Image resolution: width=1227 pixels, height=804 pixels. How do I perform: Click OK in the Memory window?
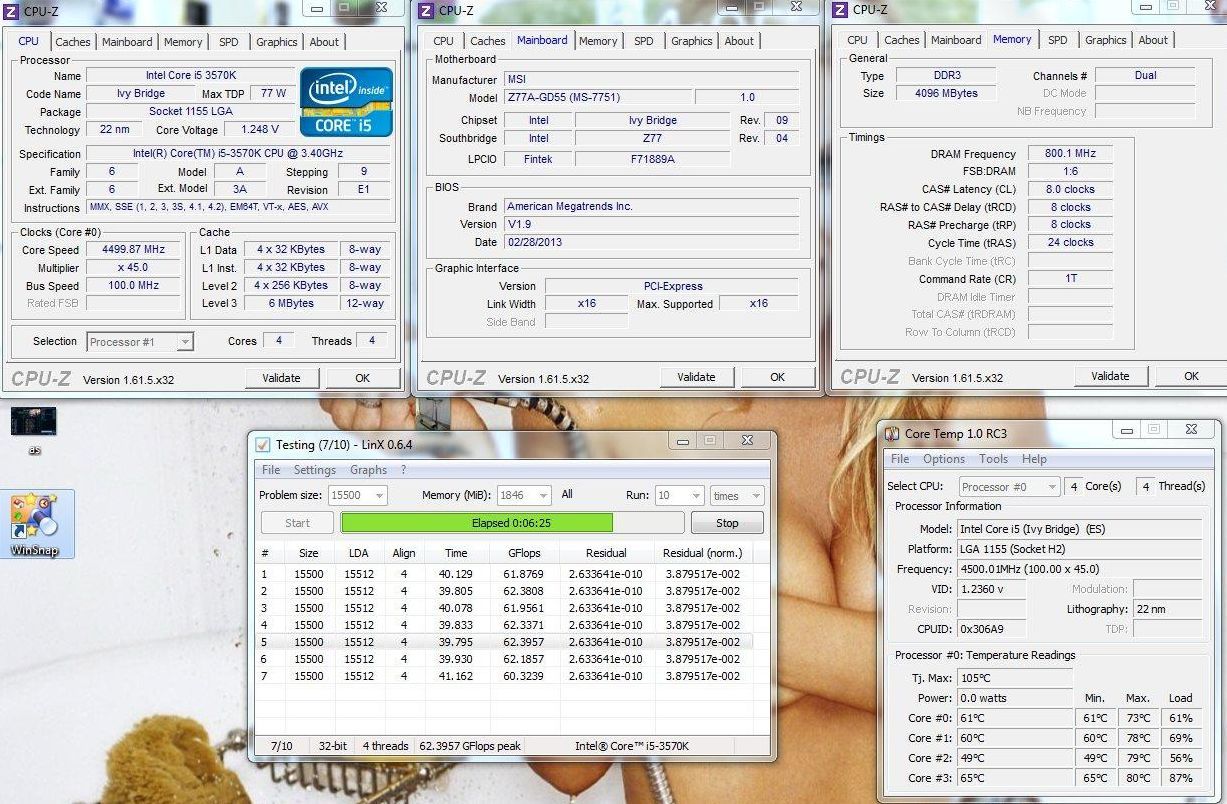point(1191,376)
